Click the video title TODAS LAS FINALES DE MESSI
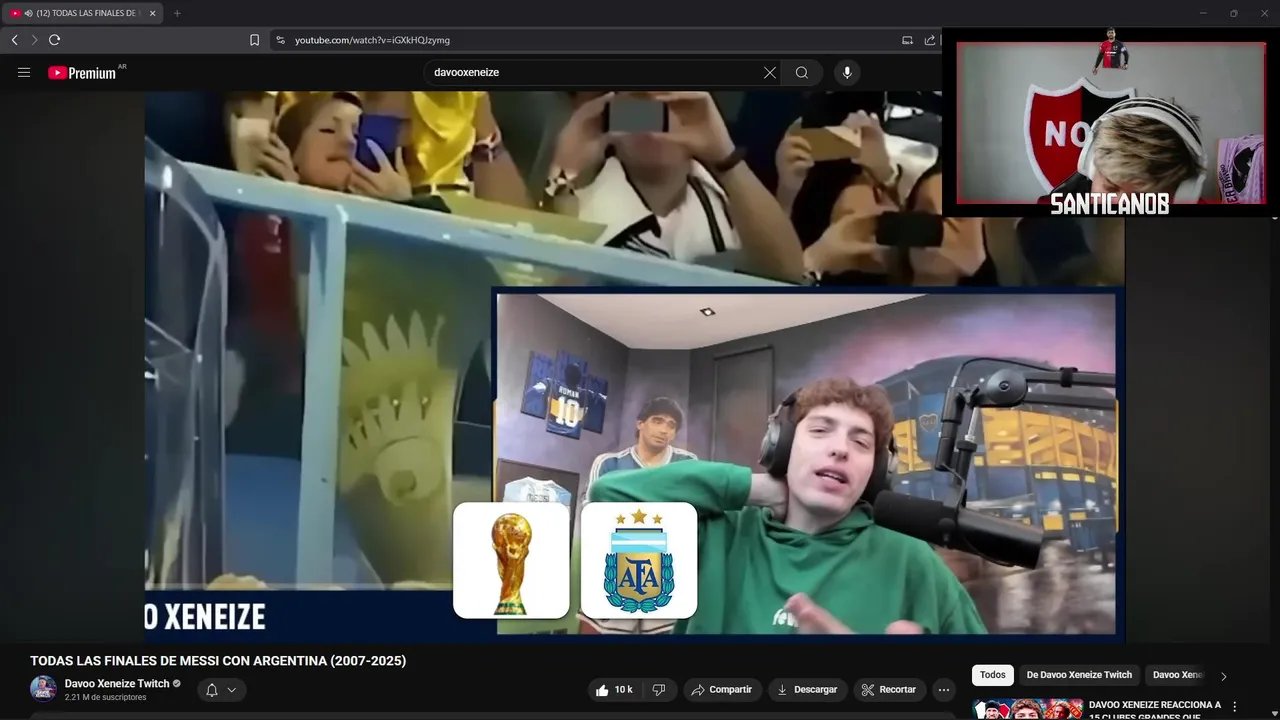This screenshot has width=1280, height=720. [x=218, y=661]
